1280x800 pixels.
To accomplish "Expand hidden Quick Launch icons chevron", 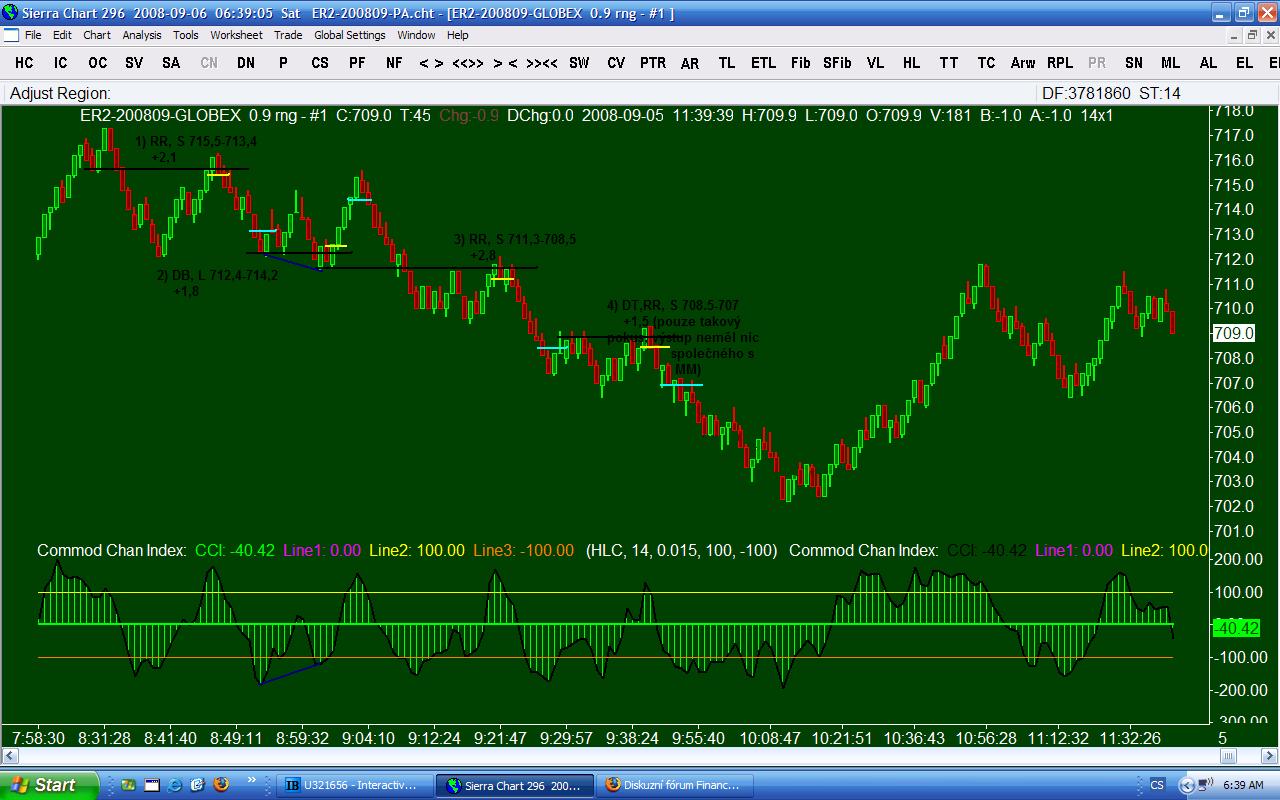I will [x=251, y=781].
